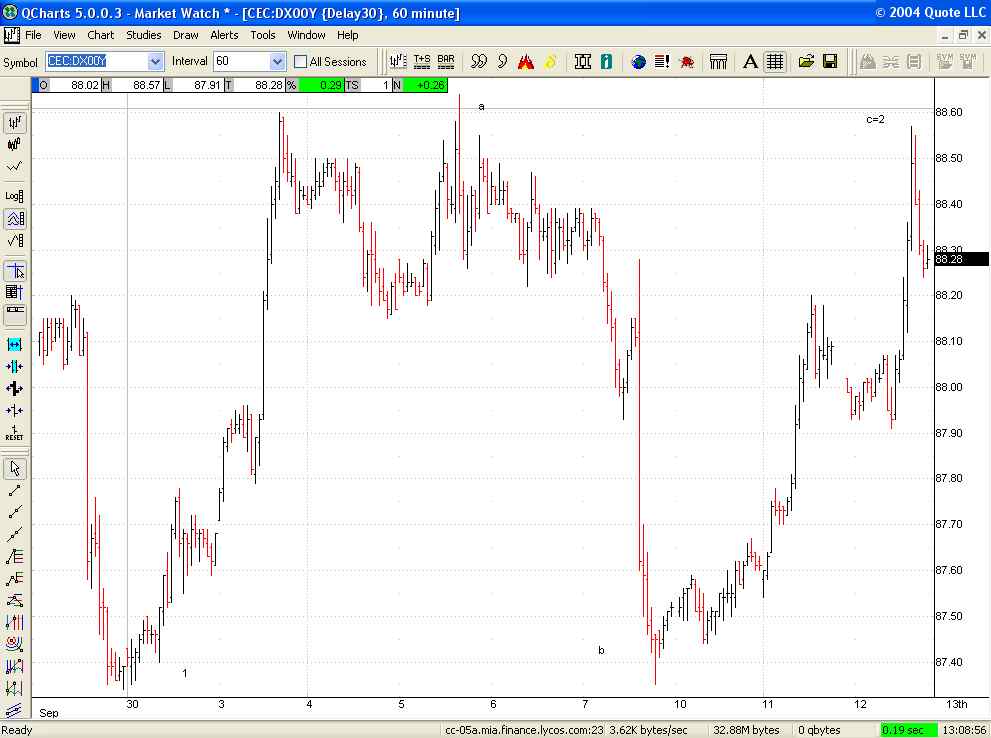Click the yellow flame icon
This screenshot has width=991, height=738.
[550, 61]
